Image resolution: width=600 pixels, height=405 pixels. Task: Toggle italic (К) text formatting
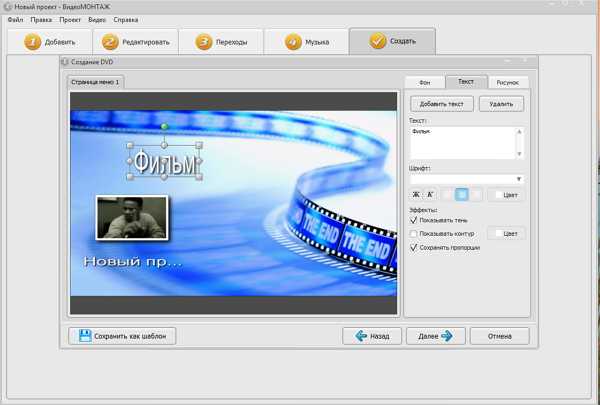tap(430, 195)
